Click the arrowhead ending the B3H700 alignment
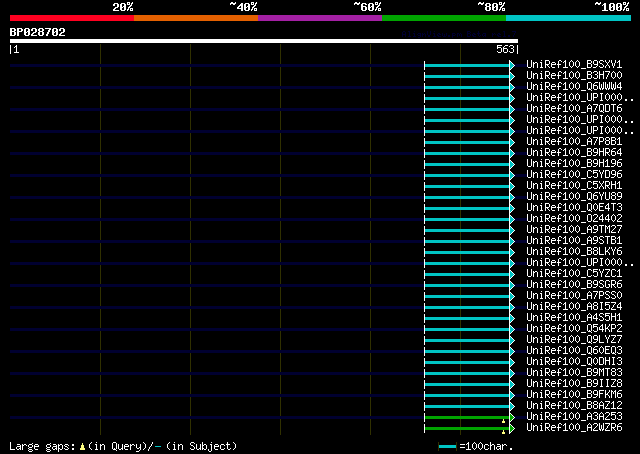Screen dimensions: 640x454 (x=512, y=76)
